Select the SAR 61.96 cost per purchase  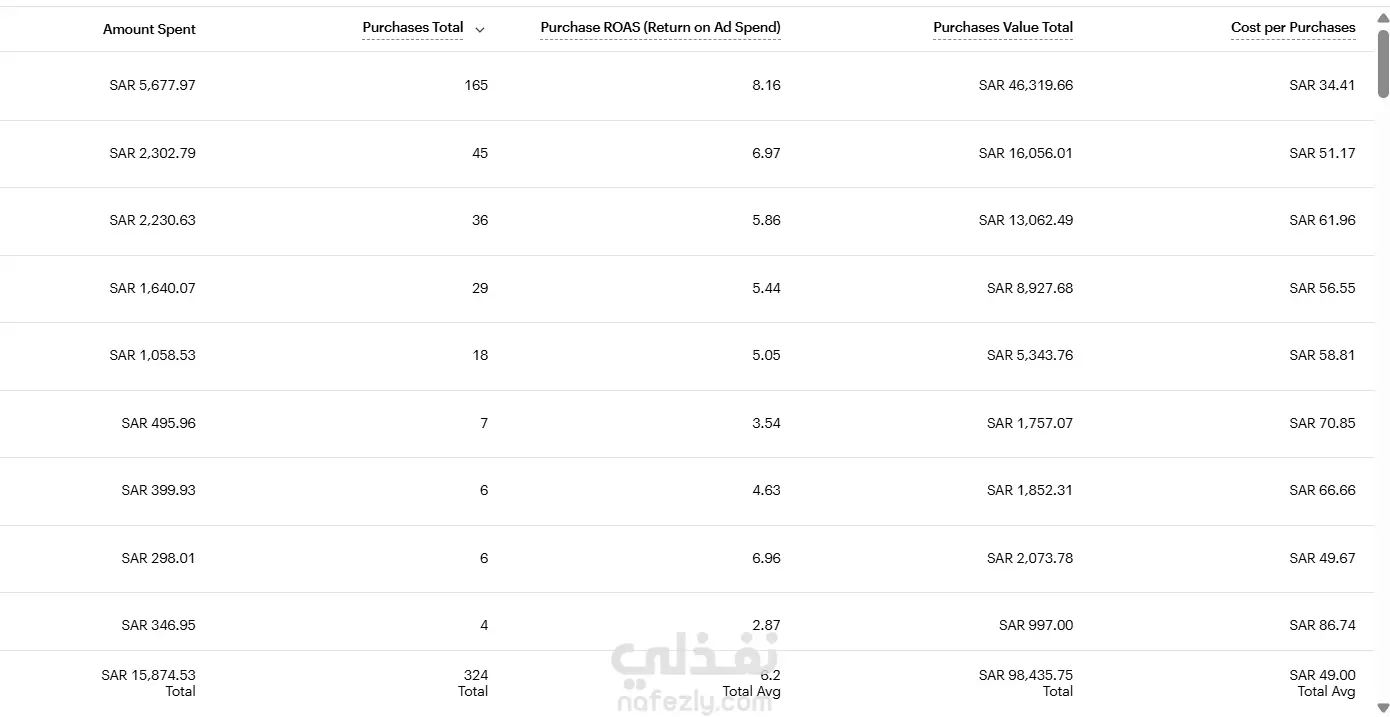tap(1322, 220)
